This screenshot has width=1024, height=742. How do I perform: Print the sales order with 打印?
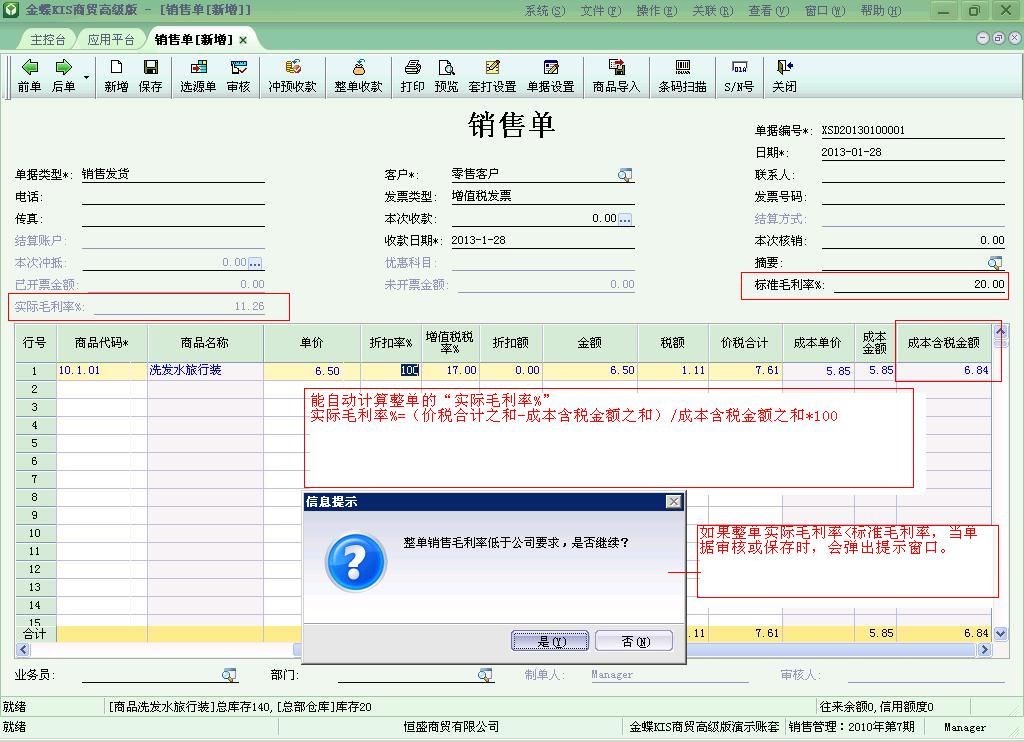412,76
